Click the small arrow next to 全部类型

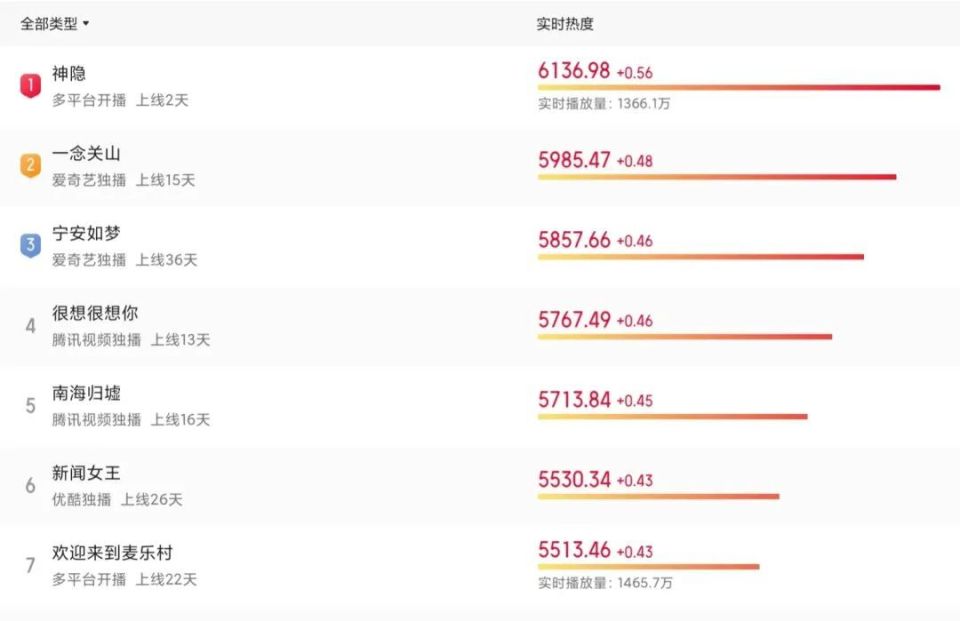(86, 23)
